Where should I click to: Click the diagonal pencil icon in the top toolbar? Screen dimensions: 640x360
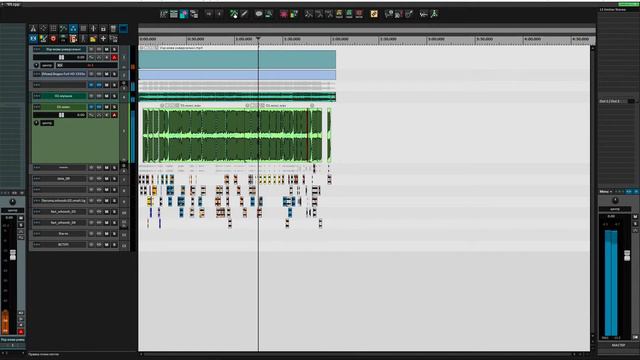point(244,14)
